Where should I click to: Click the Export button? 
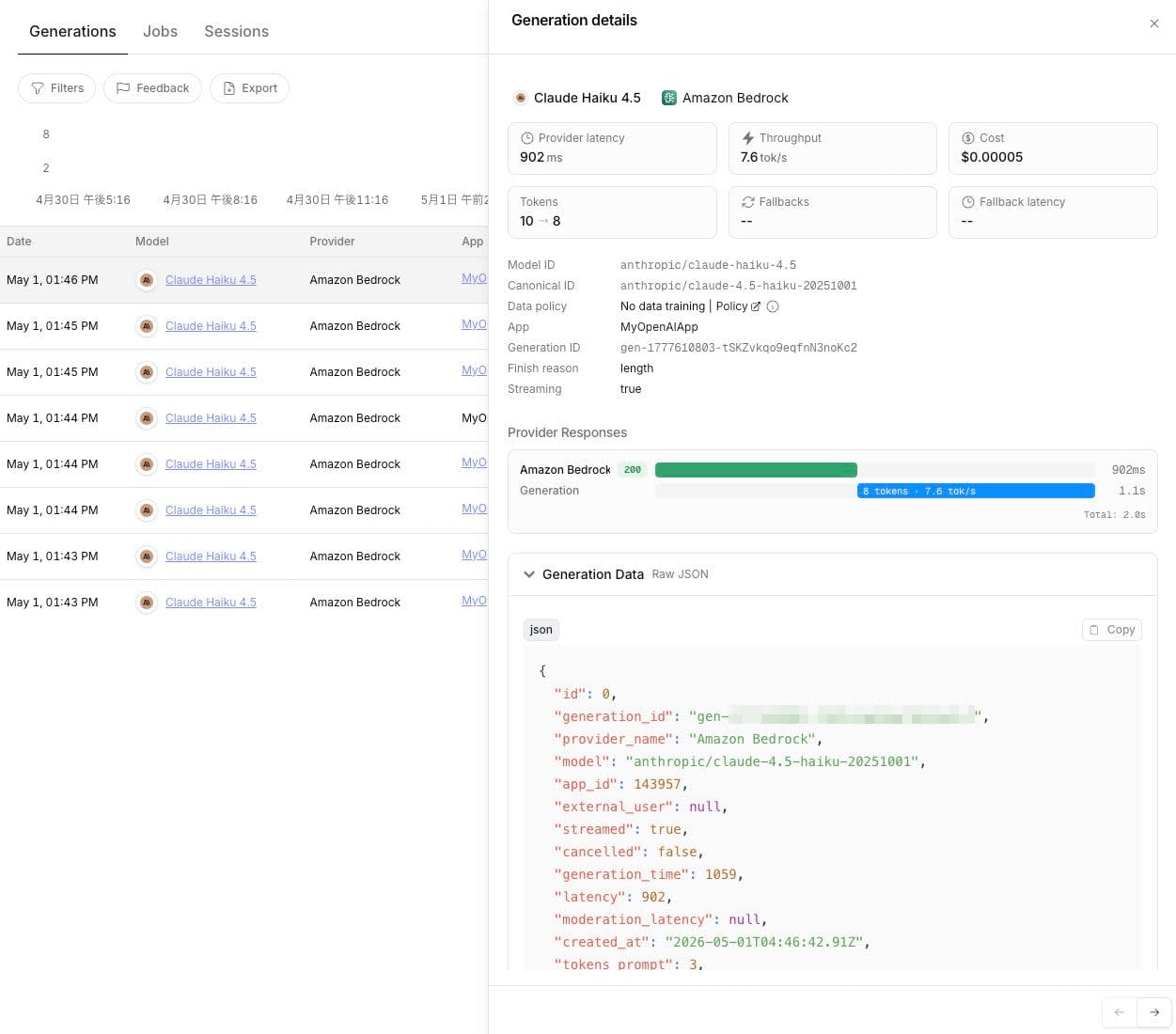pyautogui.click(x=249, y=88)
